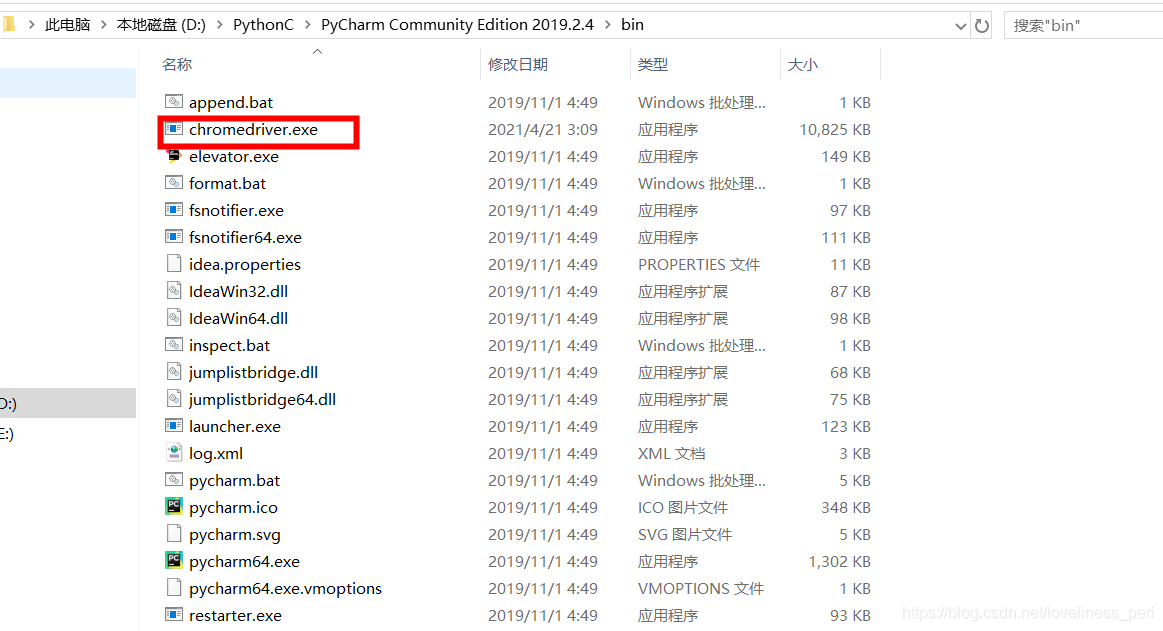Select the log.xml file name
Viewport: 1163px width, 631px height.
(216, 453)
